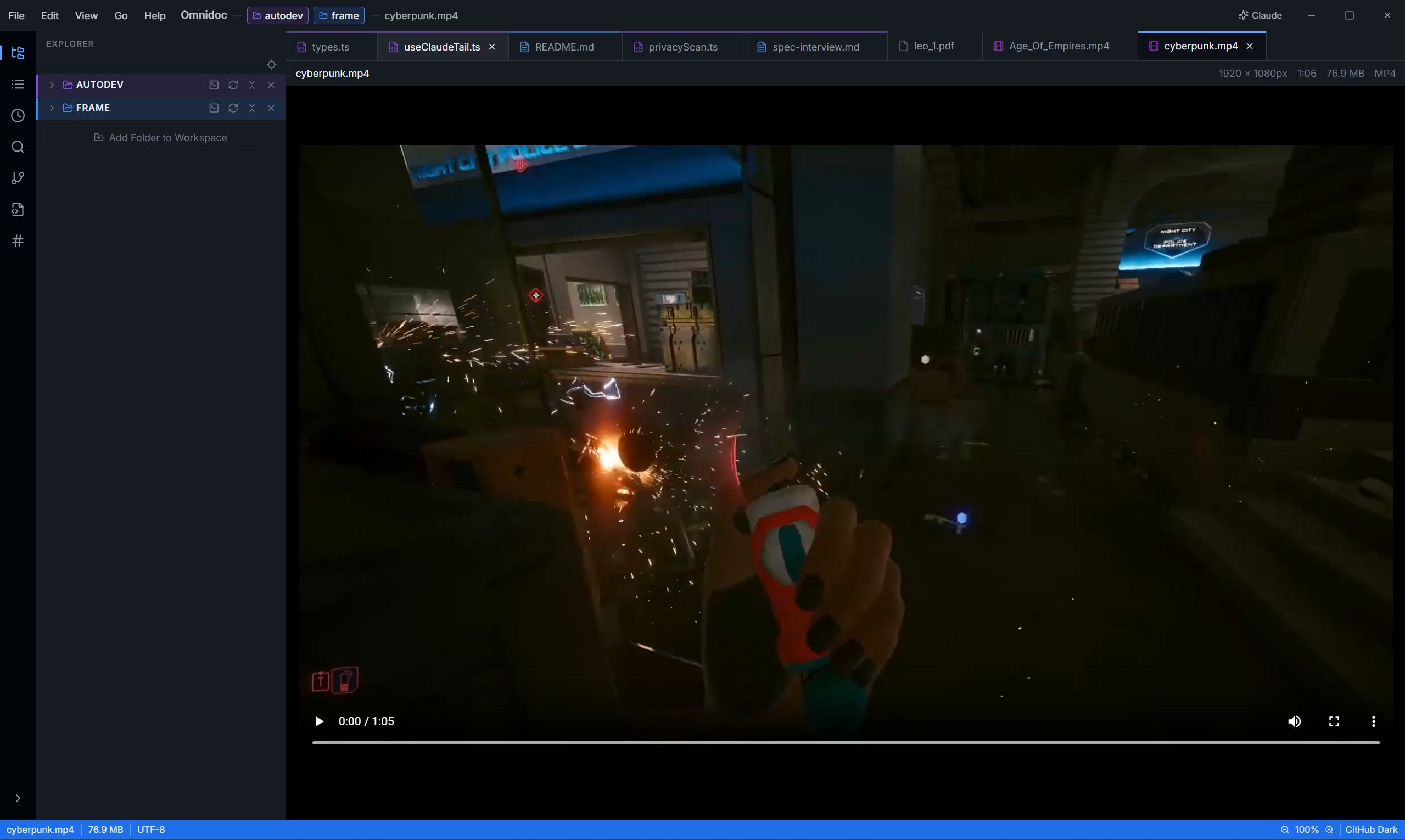
Task: Collapse all in AUTODEV folder
Action: click(252, 85)
